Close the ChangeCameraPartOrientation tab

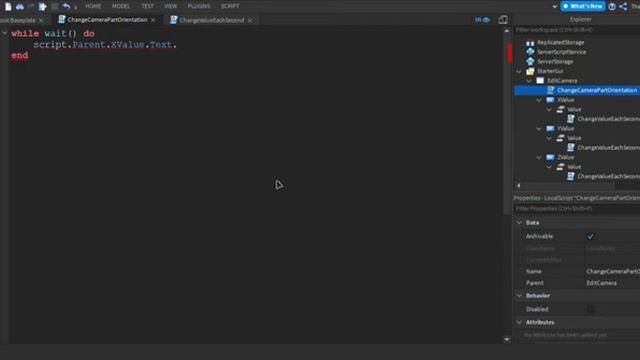153,20
